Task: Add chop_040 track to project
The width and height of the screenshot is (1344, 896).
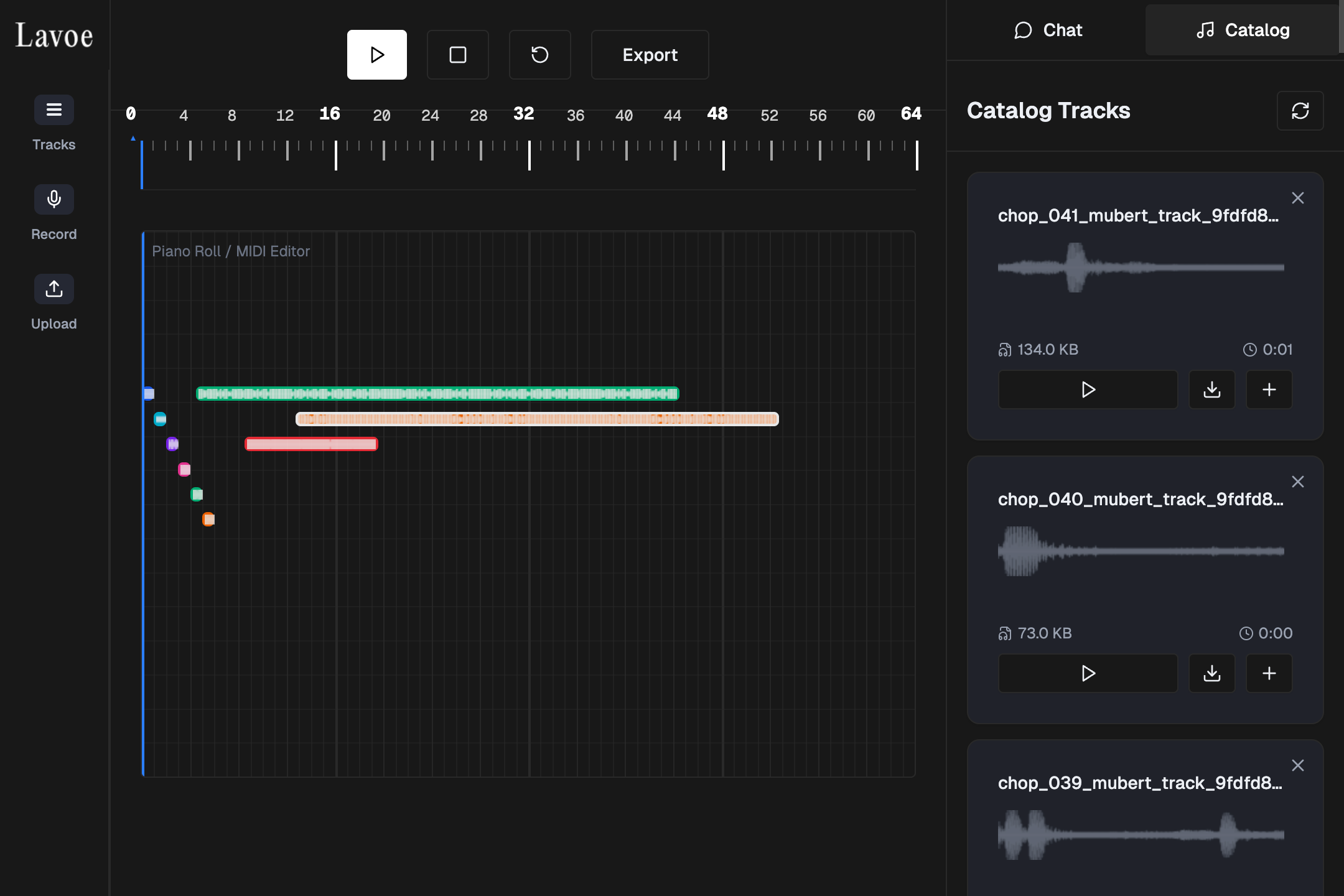Action: (x=1269, y=673)
